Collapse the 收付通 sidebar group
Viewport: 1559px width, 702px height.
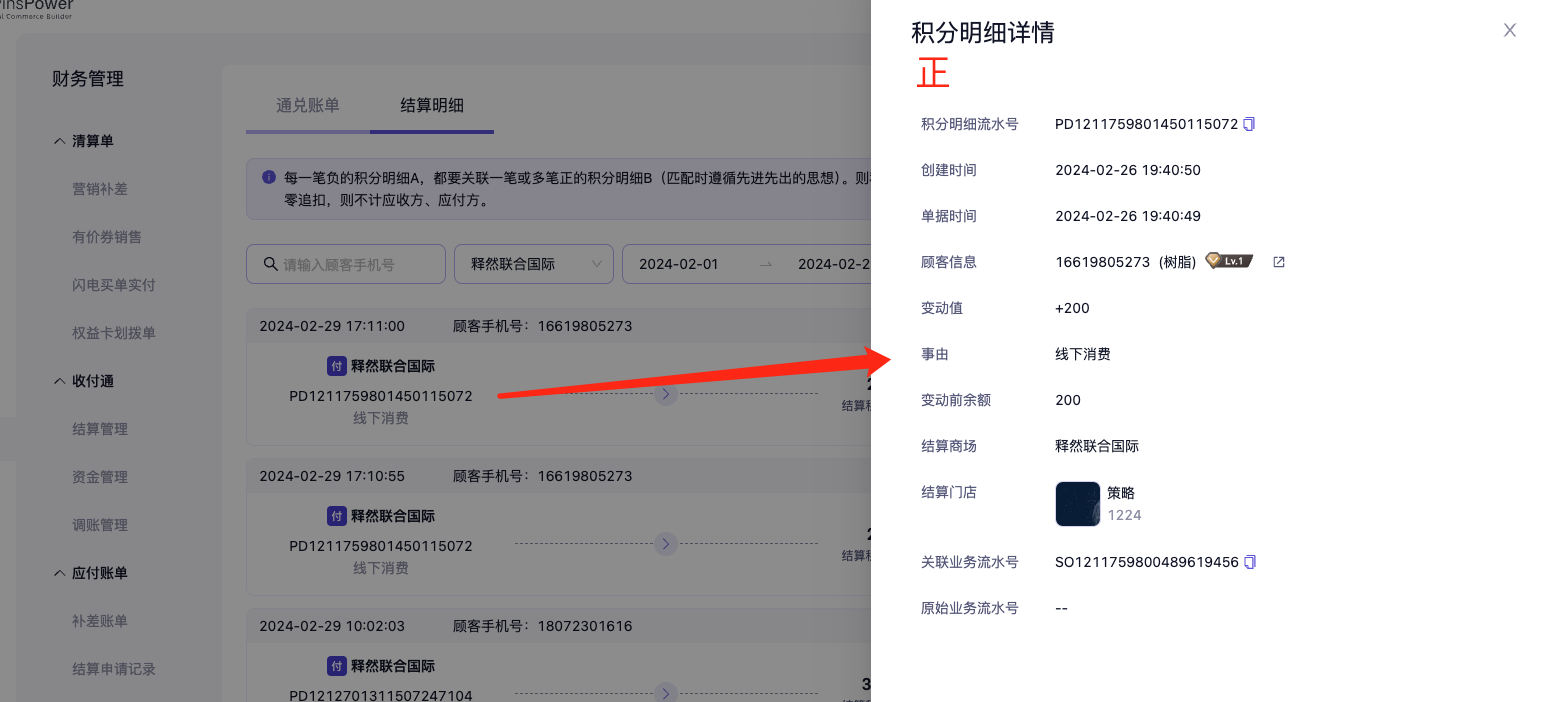click(x=59, y=381)
